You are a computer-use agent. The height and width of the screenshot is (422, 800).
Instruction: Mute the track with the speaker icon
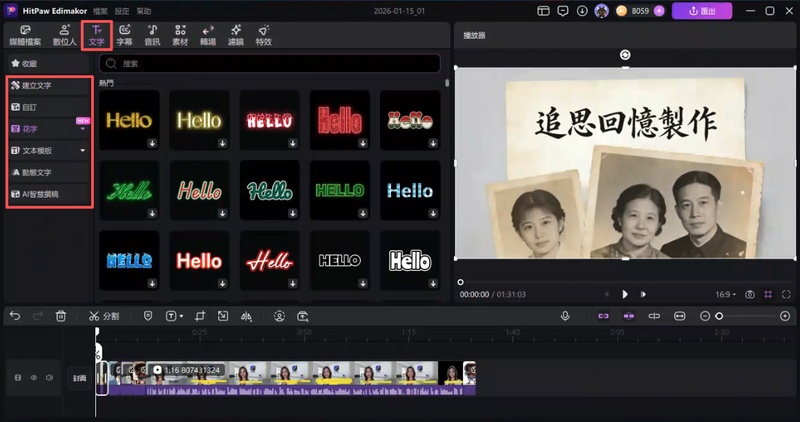tap(49, 378)
